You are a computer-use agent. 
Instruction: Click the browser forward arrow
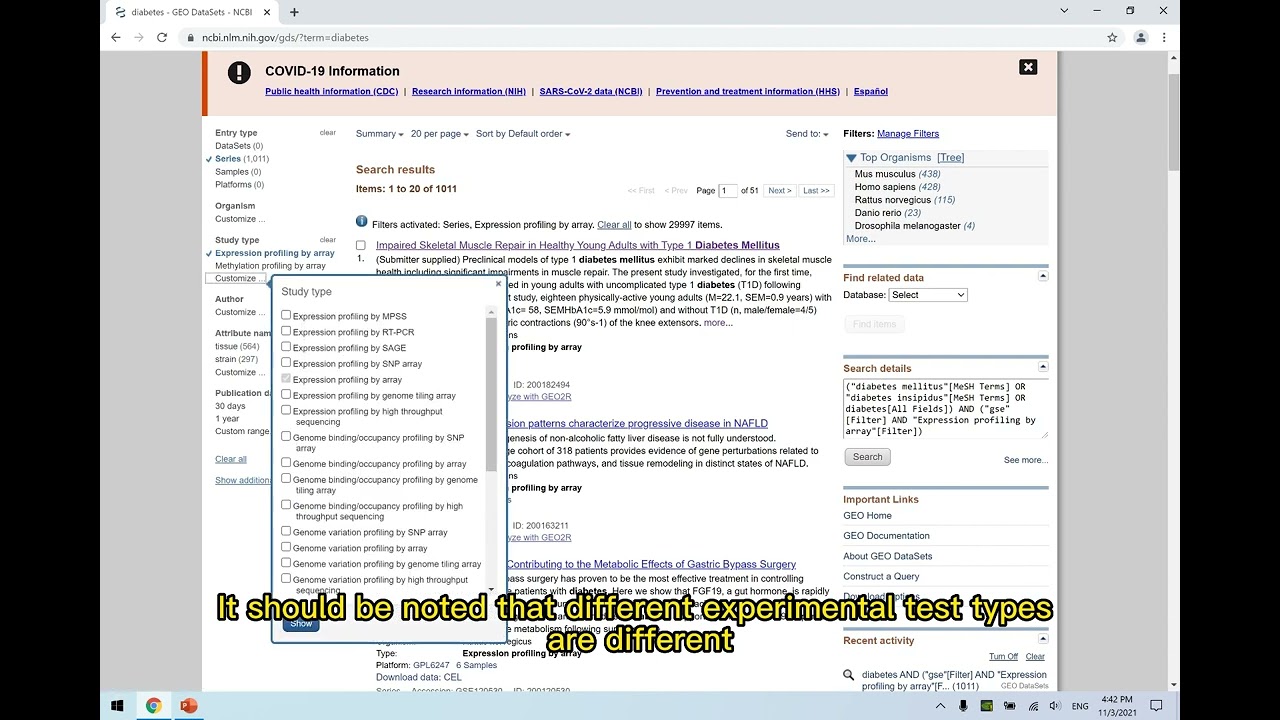[139, 37]
